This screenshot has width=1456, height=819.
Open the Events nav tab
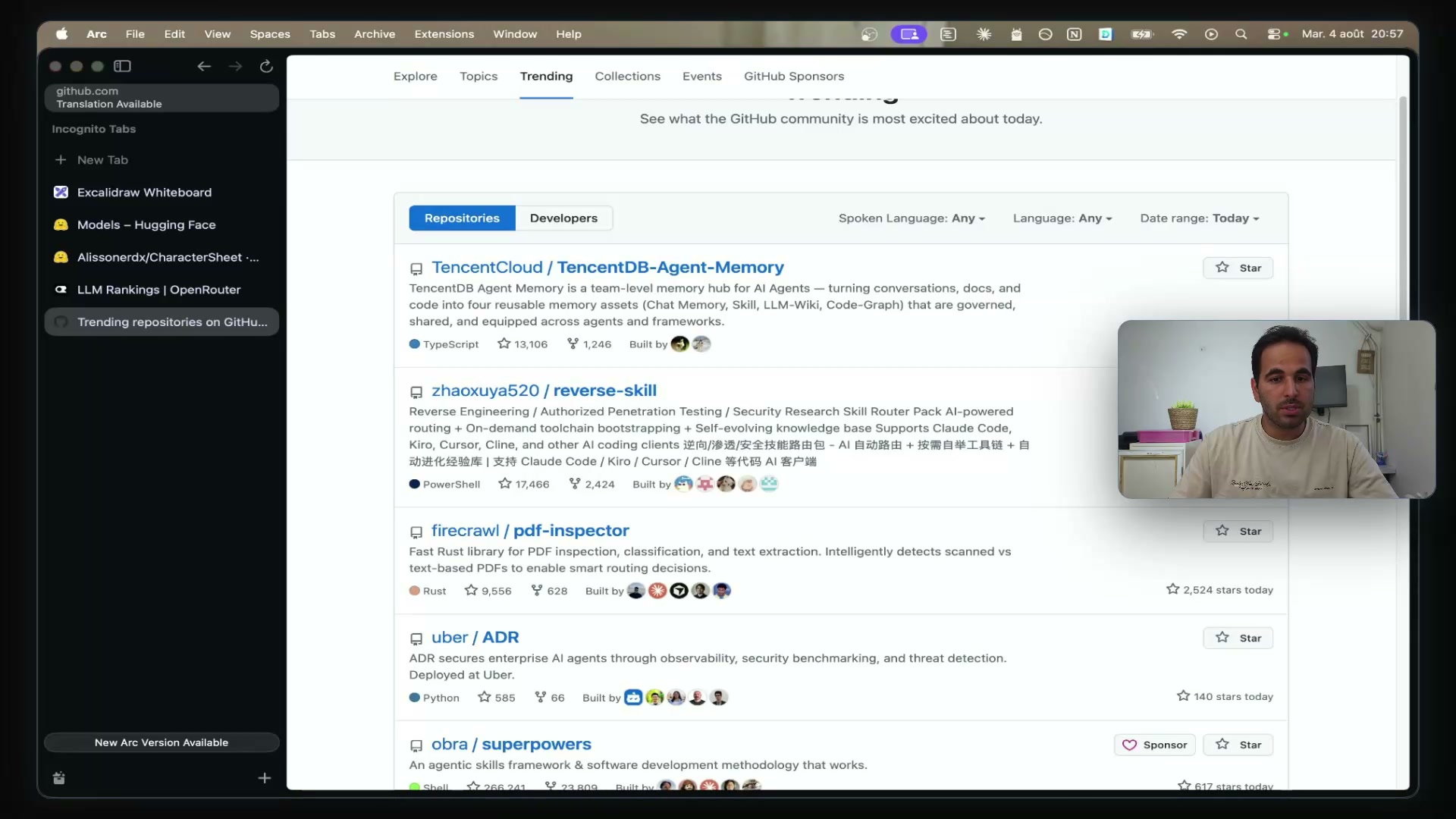click(x=702, y=76)
